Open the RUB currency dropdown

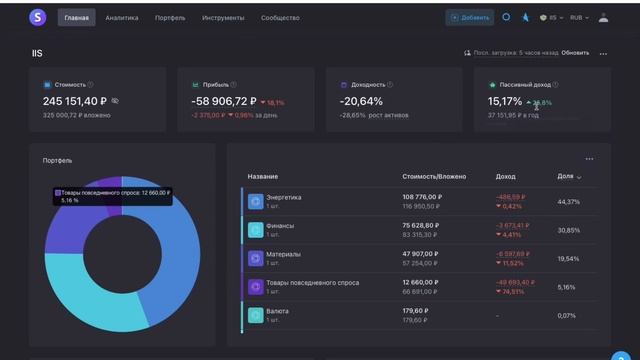click(x=579, y=18)
